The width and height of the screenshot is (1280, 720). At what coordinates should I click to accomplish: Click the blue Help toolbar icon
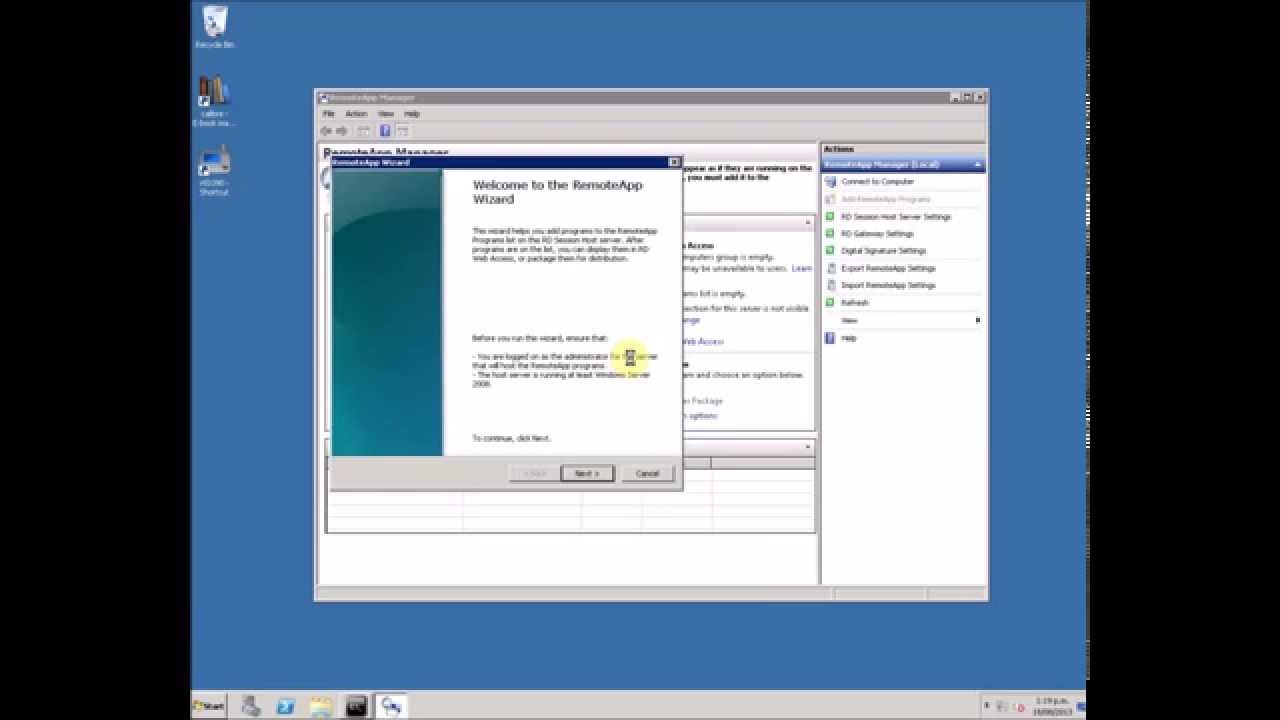[x=385, y=131]
